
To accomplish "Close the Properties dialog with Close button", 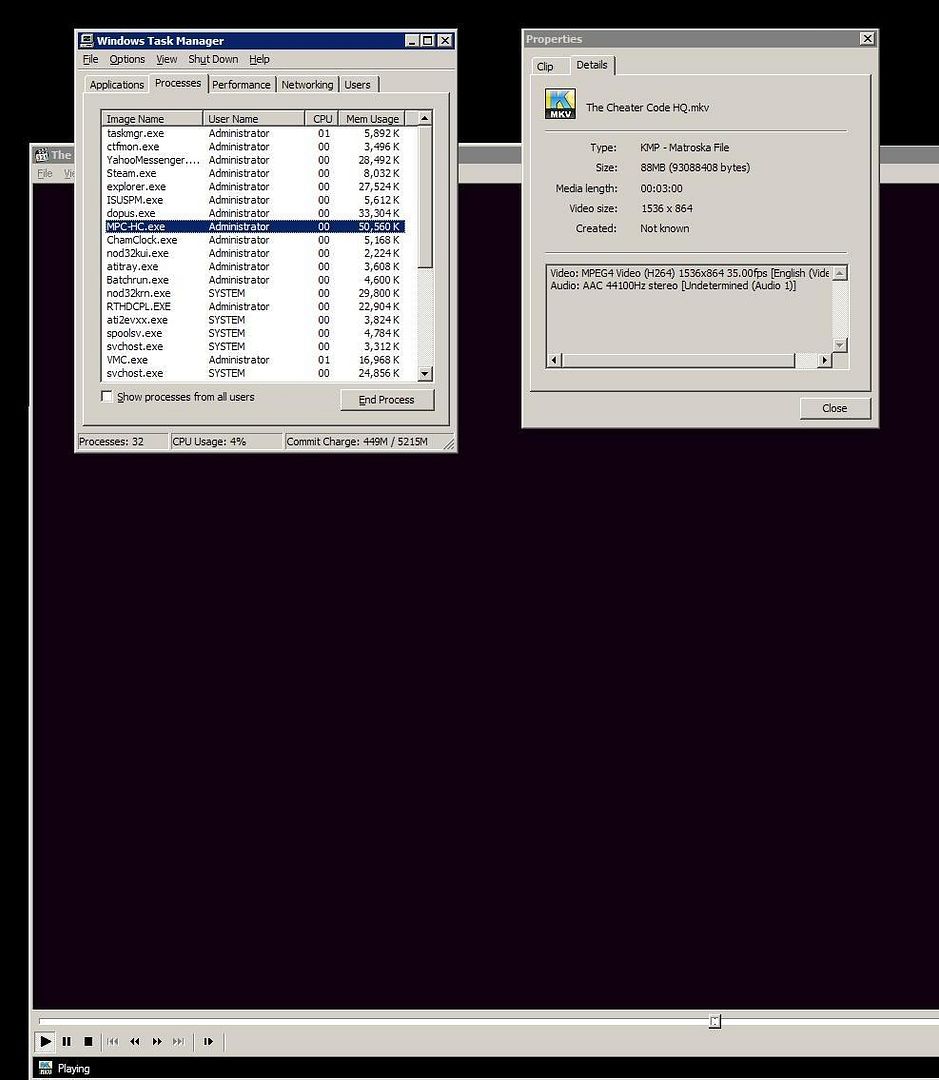I will [x=834, y=408].
